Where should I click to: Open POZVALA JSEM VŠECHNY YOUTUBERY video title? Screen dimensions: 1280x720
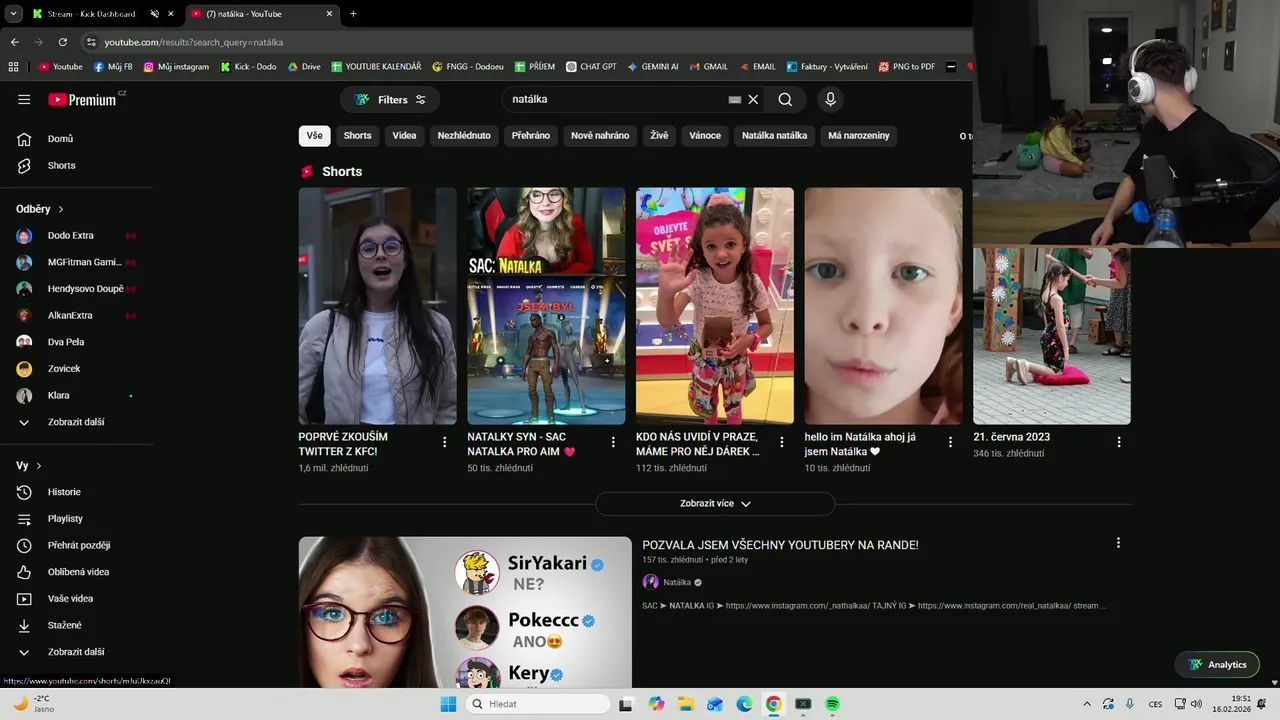coord(780,545)
